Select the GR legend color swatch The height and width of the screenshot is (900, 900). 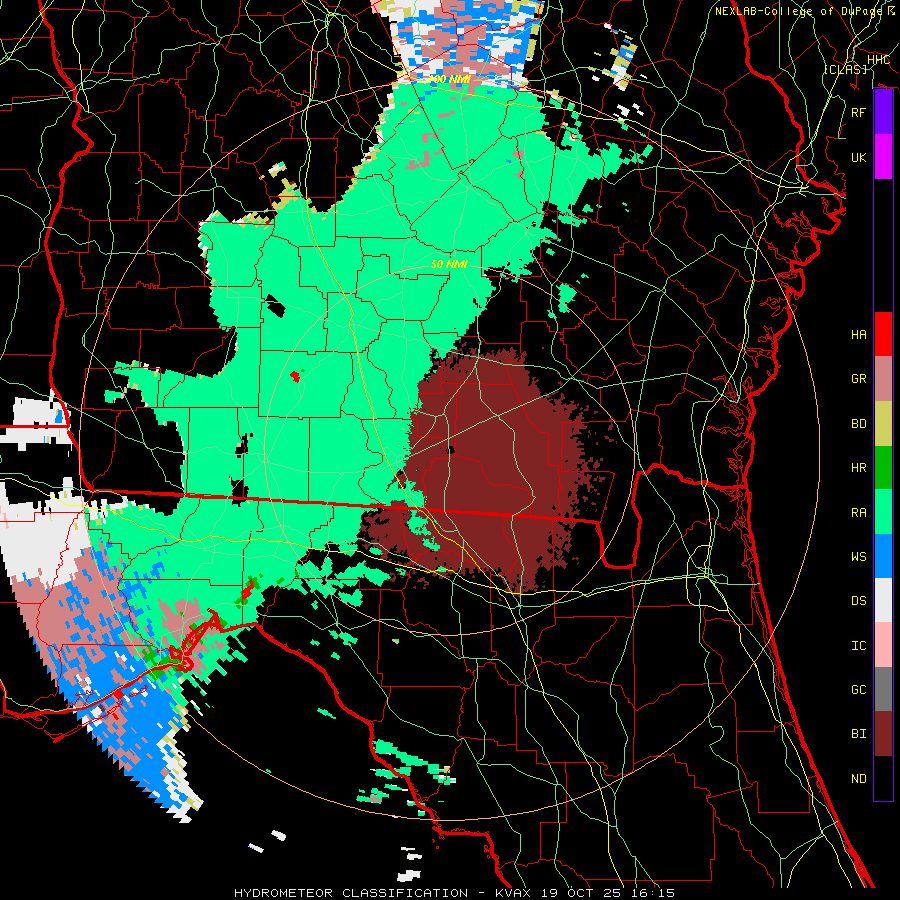pyautogui.click(x=883, y=379)
